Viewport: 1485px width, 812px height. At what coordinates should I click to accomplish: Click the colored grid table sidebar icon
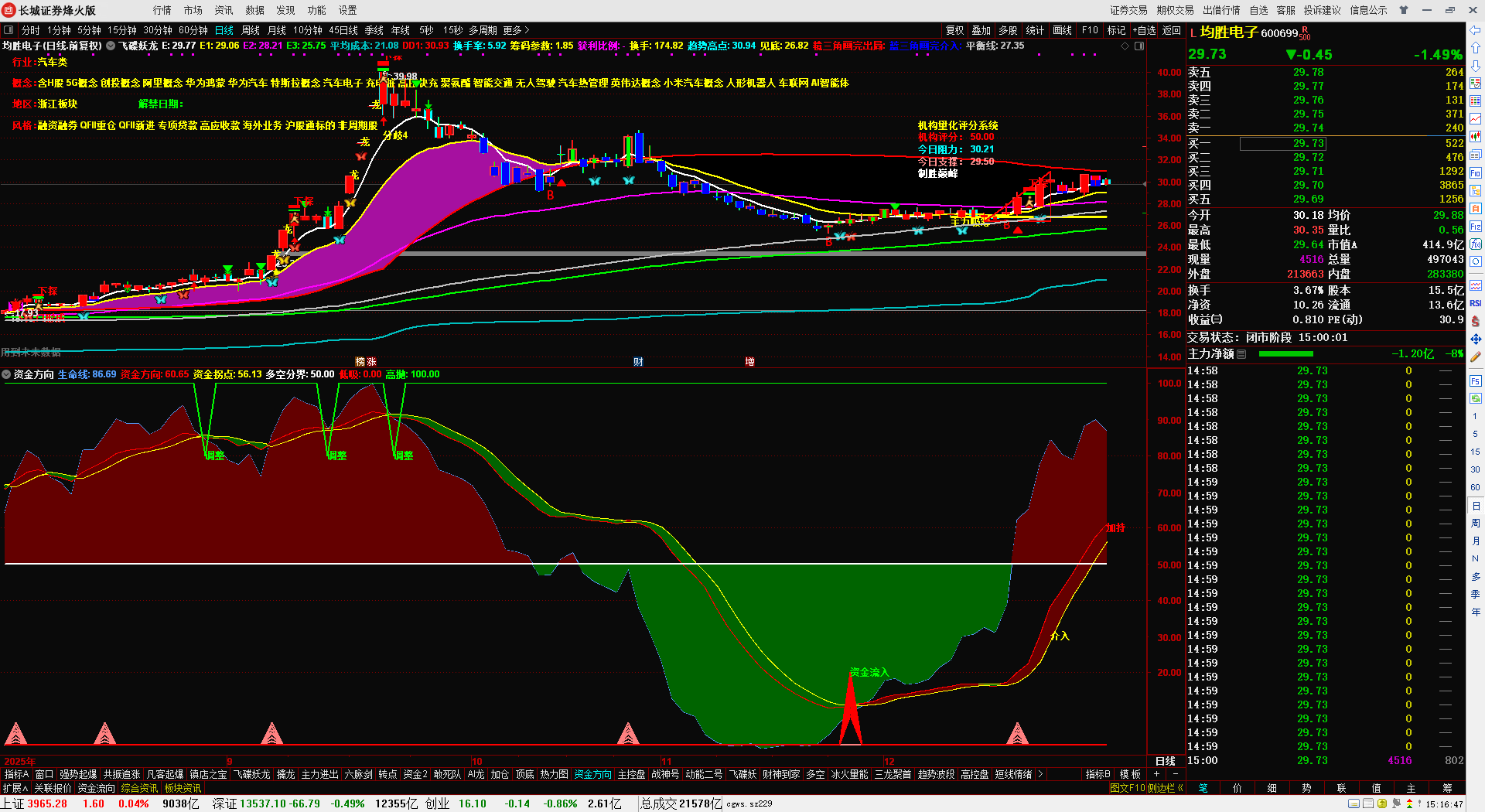1476,101
